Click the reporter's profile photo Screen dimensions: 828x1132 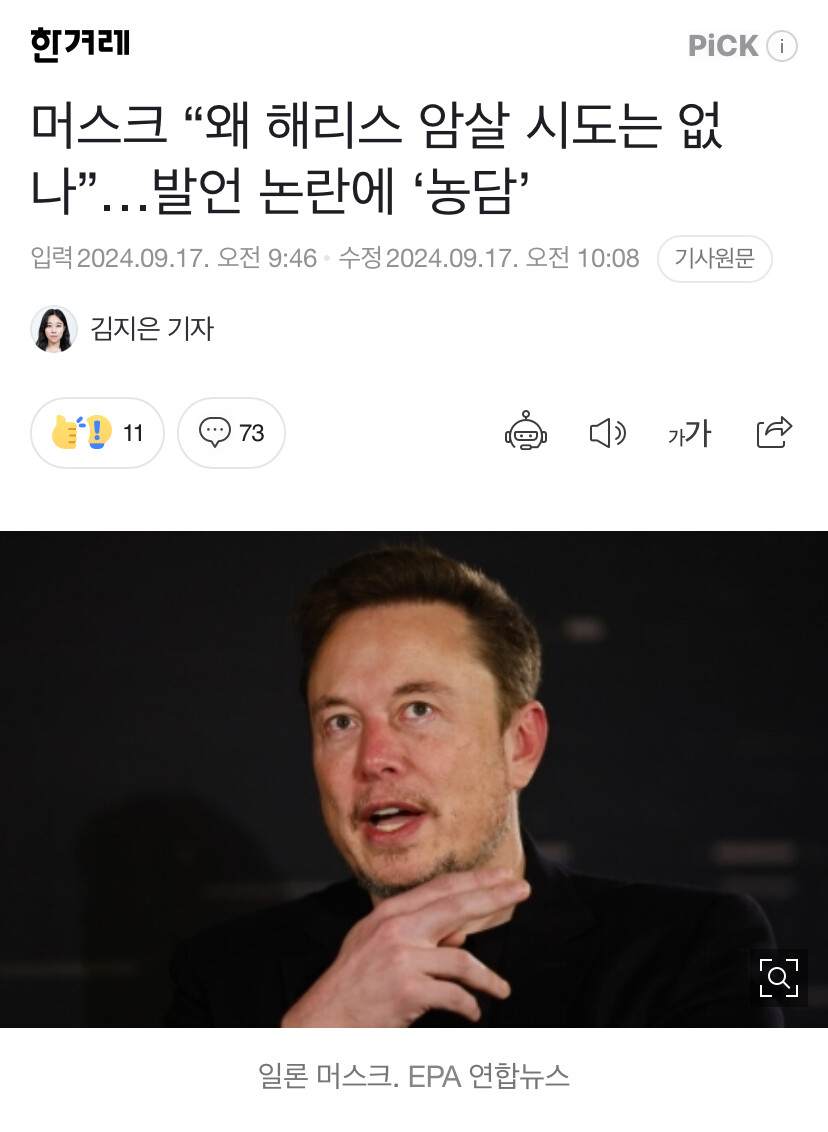(x=53, y=329)
